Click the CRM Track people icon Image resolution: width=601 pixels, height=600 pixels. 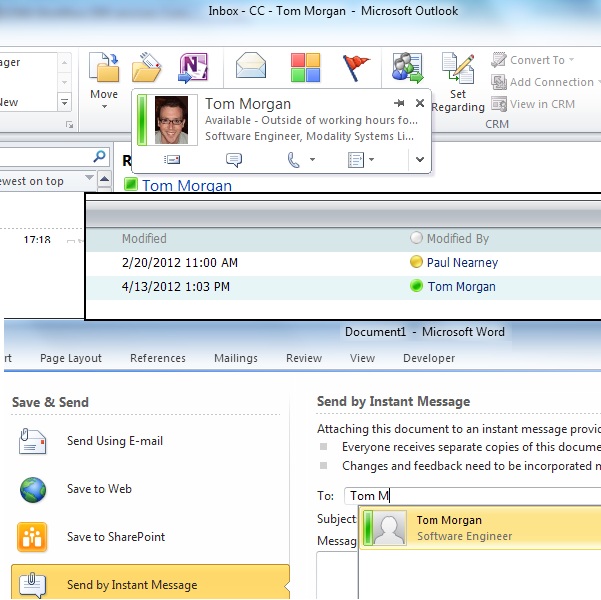407,68
